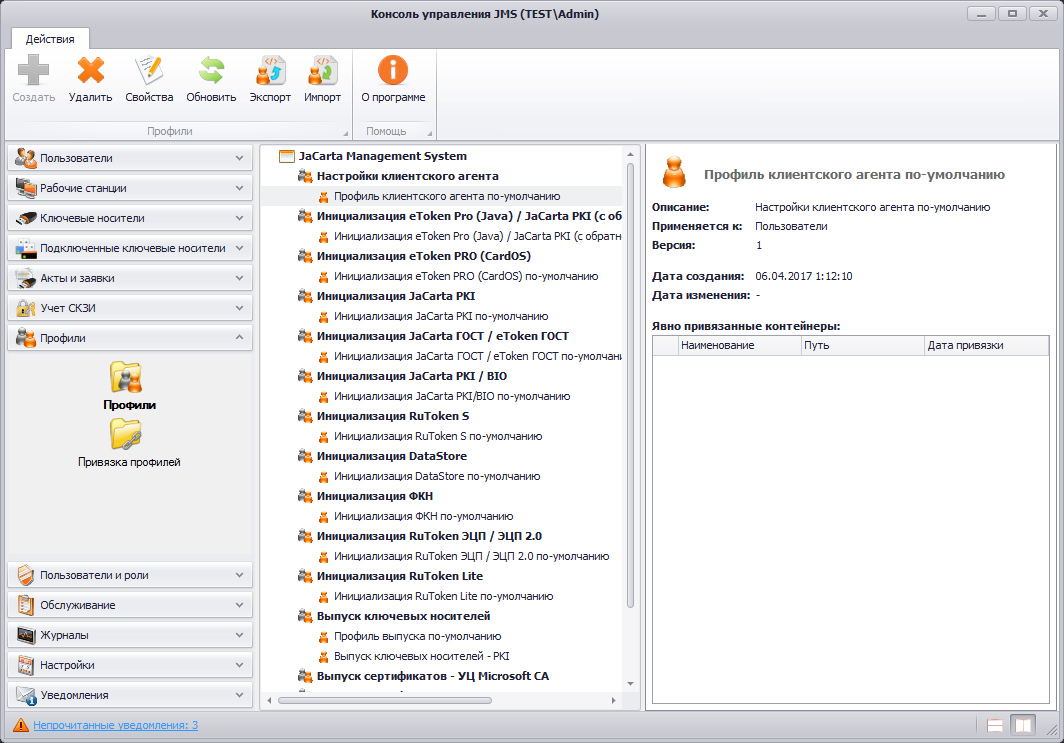Expand the Учет СКЗИ section chevron
Screen dimensions: 1064x743
[240, 308]
